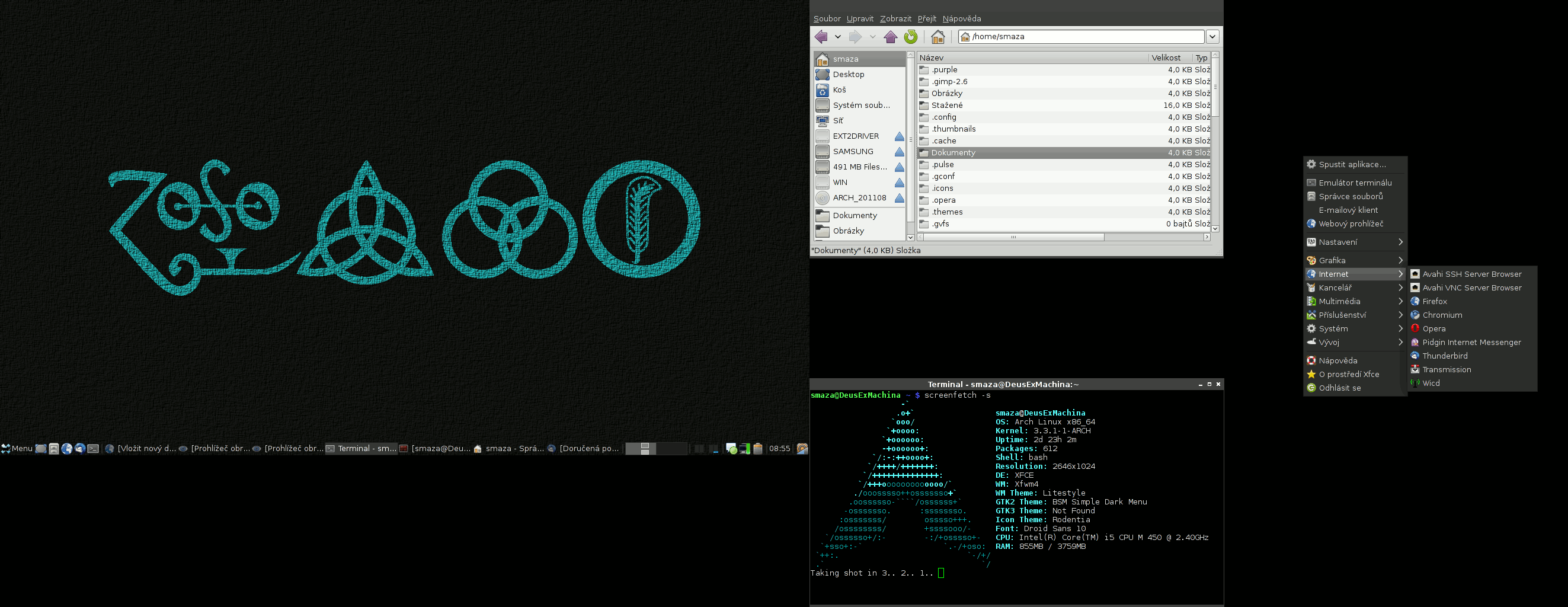Viewport: 1568px width, 607px height.
Task: Click the forward arrow in file manager
Action: coord(855,37)
